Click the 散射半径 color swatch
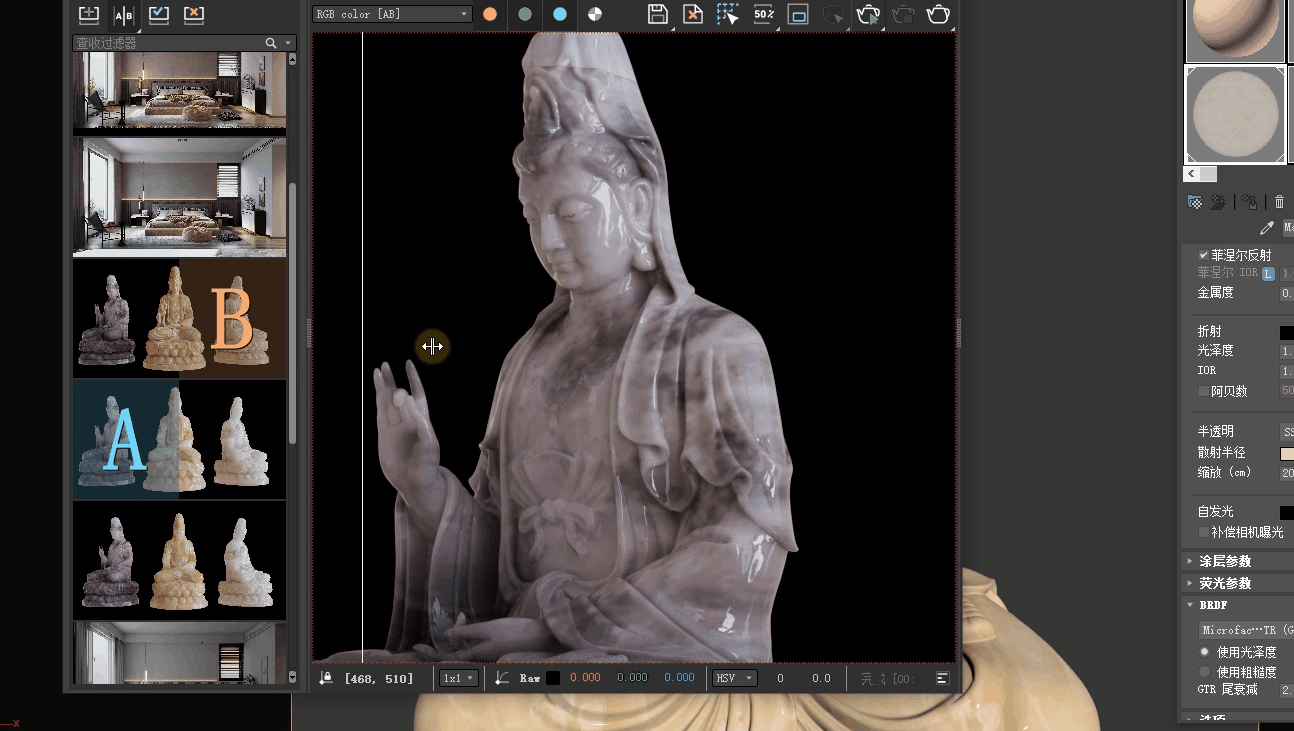Screen dimensions: 1294x731 click(x=1286, y=453)
